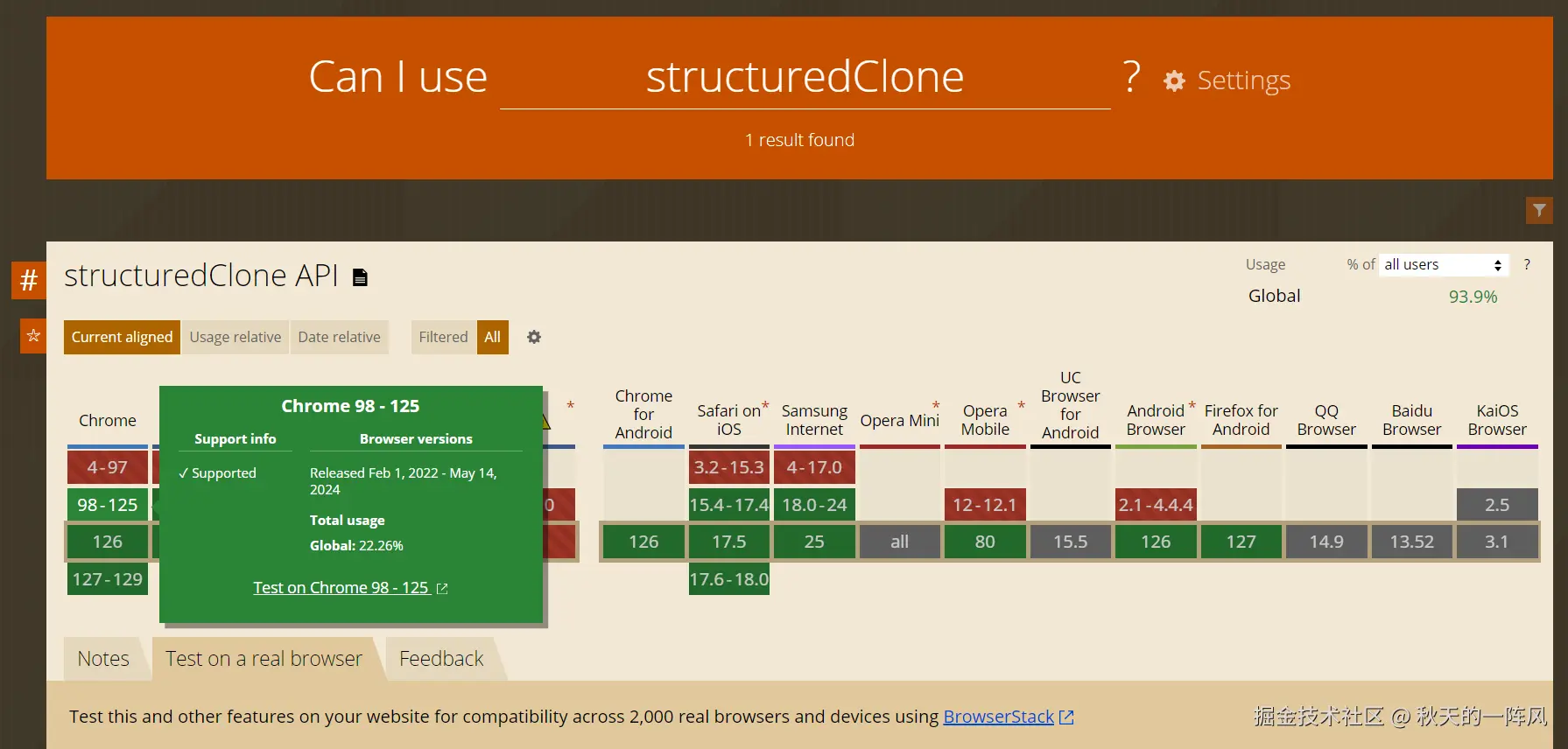This screenshot has width=1568, height=749.
Task: Switch to Usage relative view
Action: coord(236,337)
